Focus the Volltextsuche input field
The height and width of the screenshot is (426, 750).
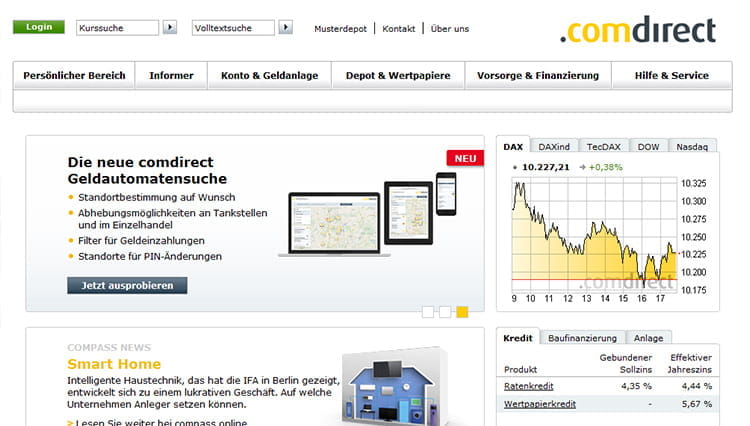[x=233, y=28]
